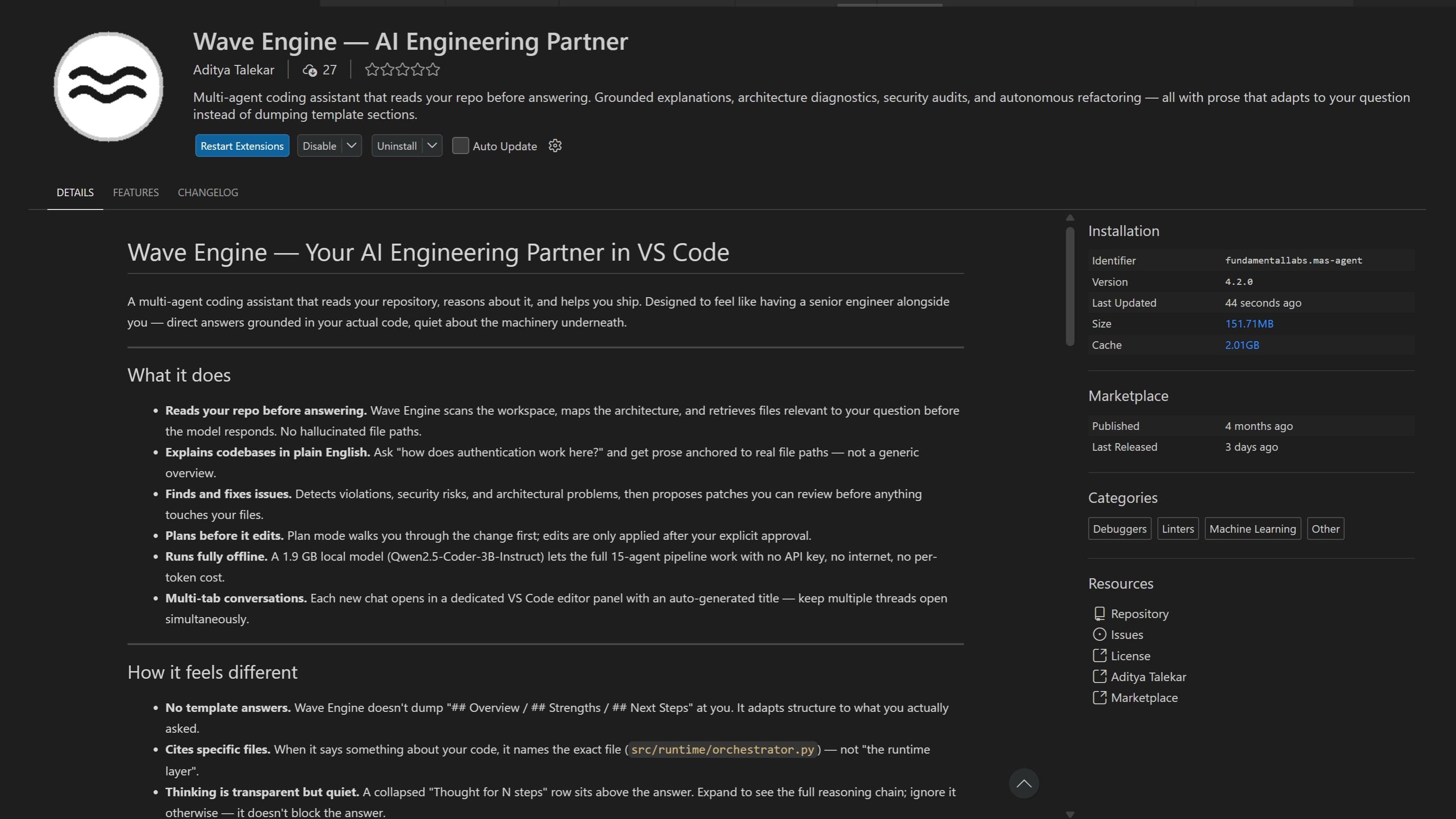Click the fundamentallabs.mas-agent identifier value
This screenshot has width=1456, height=819.
[x=1294, y=261]
